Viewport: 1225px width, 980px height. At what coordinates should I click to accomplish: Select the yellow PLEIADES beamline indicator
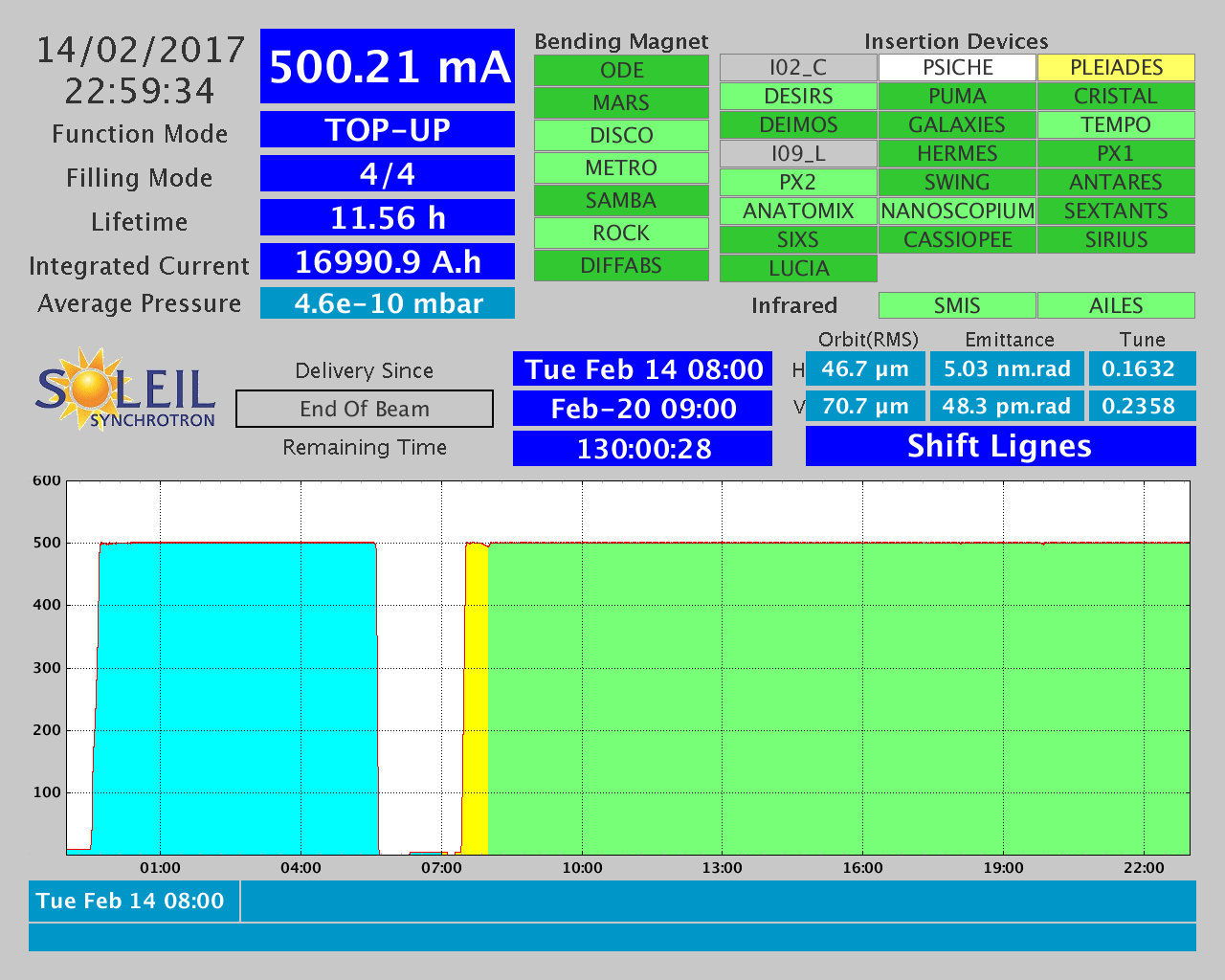pos(1116,68)
